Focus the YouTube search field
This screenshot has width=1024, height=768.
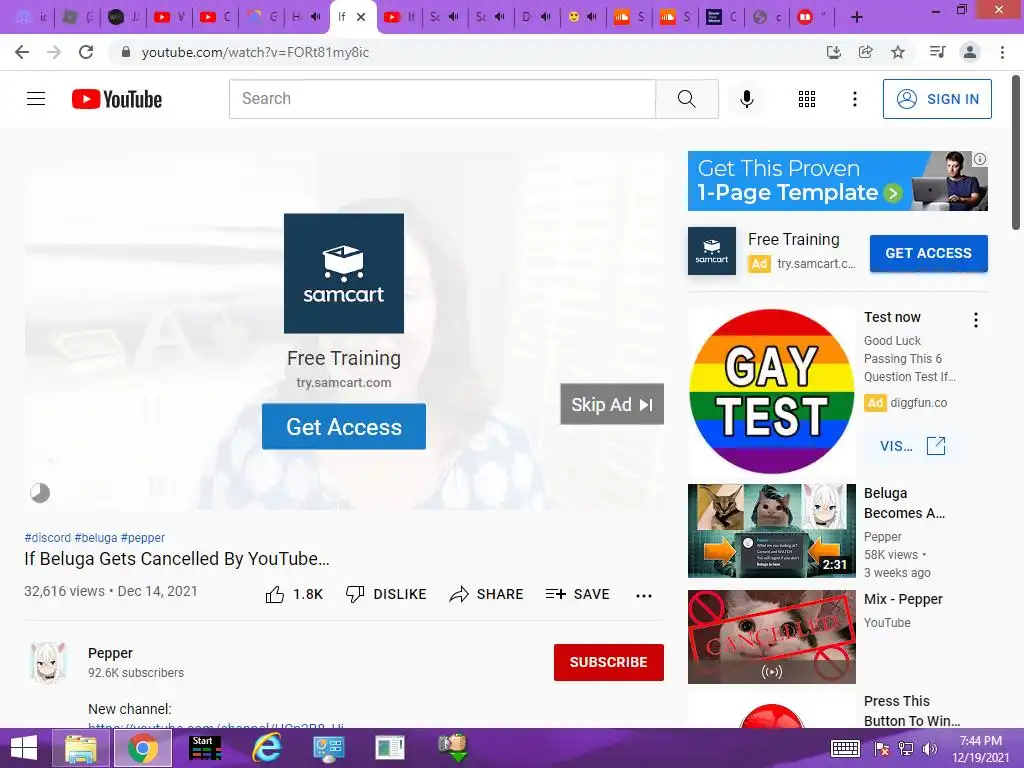click(442, 99)
